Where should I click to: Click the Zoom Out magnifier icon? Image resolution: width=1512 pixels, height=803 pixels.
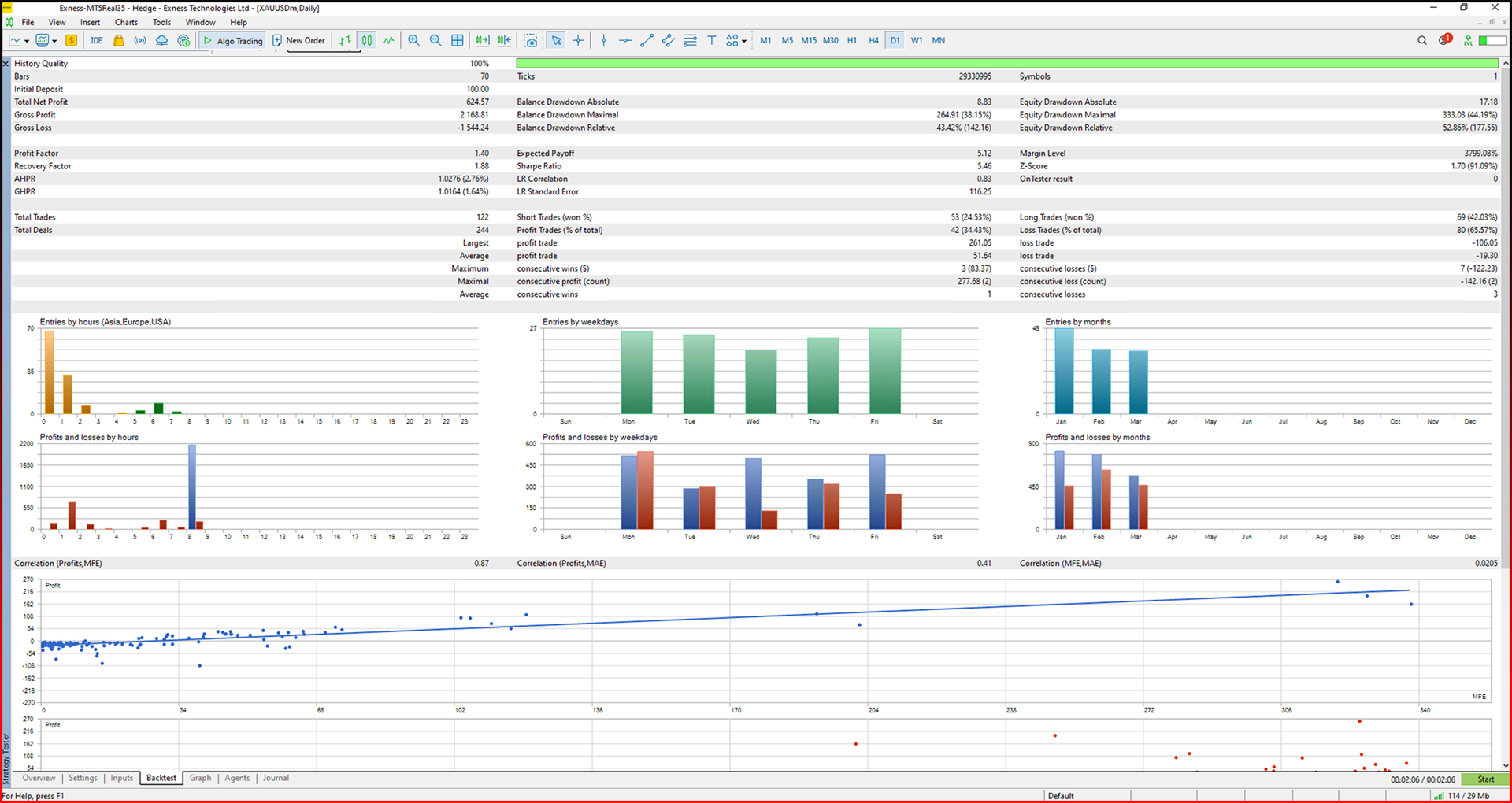coord(435,41)
